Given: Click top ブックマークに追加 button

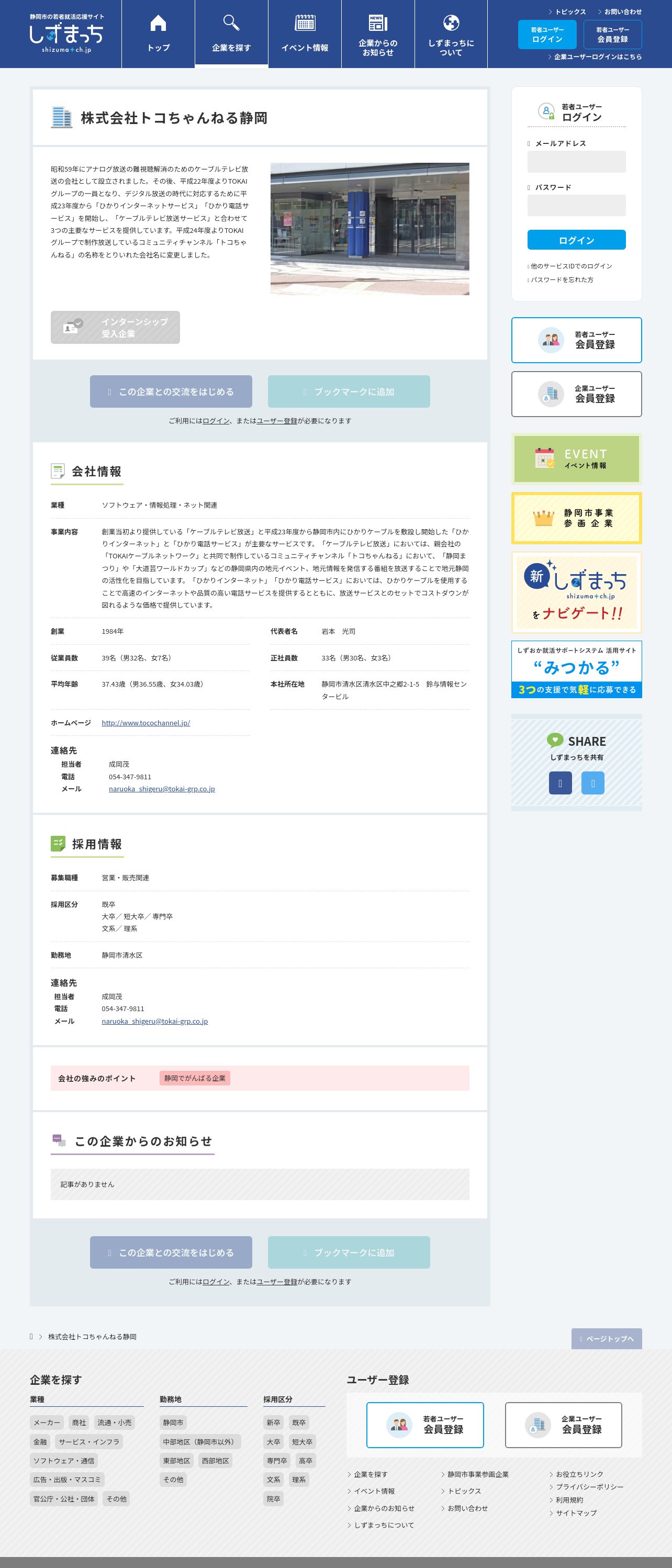Looking at the screenshot, I should 349,391.
